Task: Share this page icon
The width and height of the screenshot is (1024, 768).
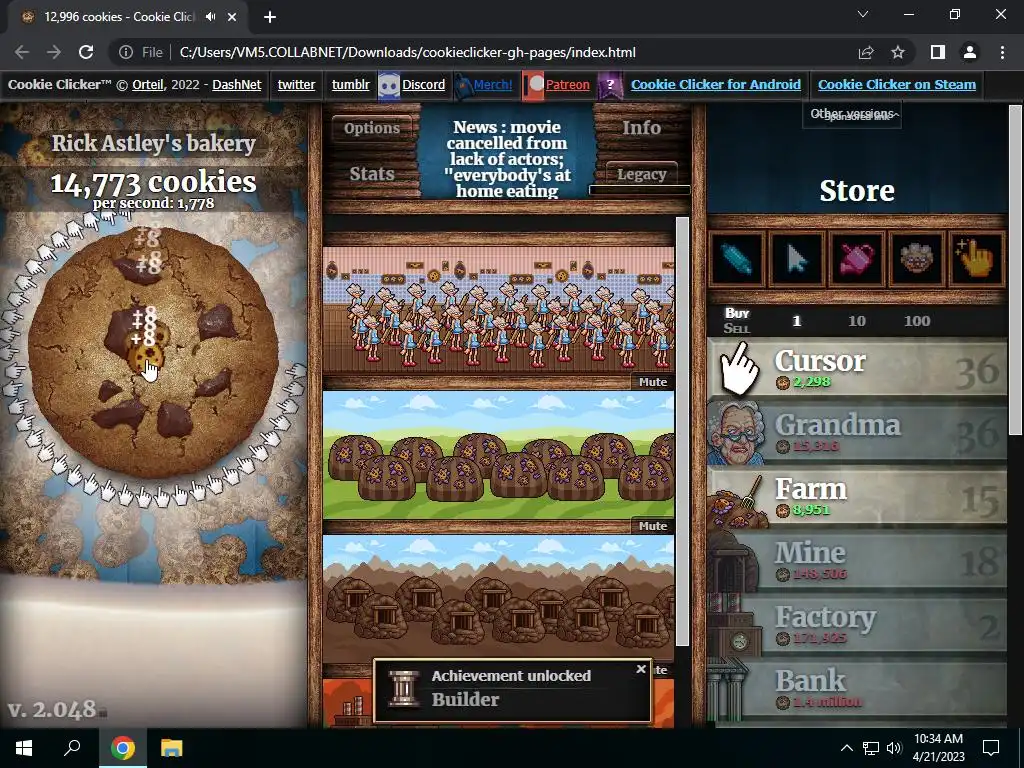Action: click(866, 52)
